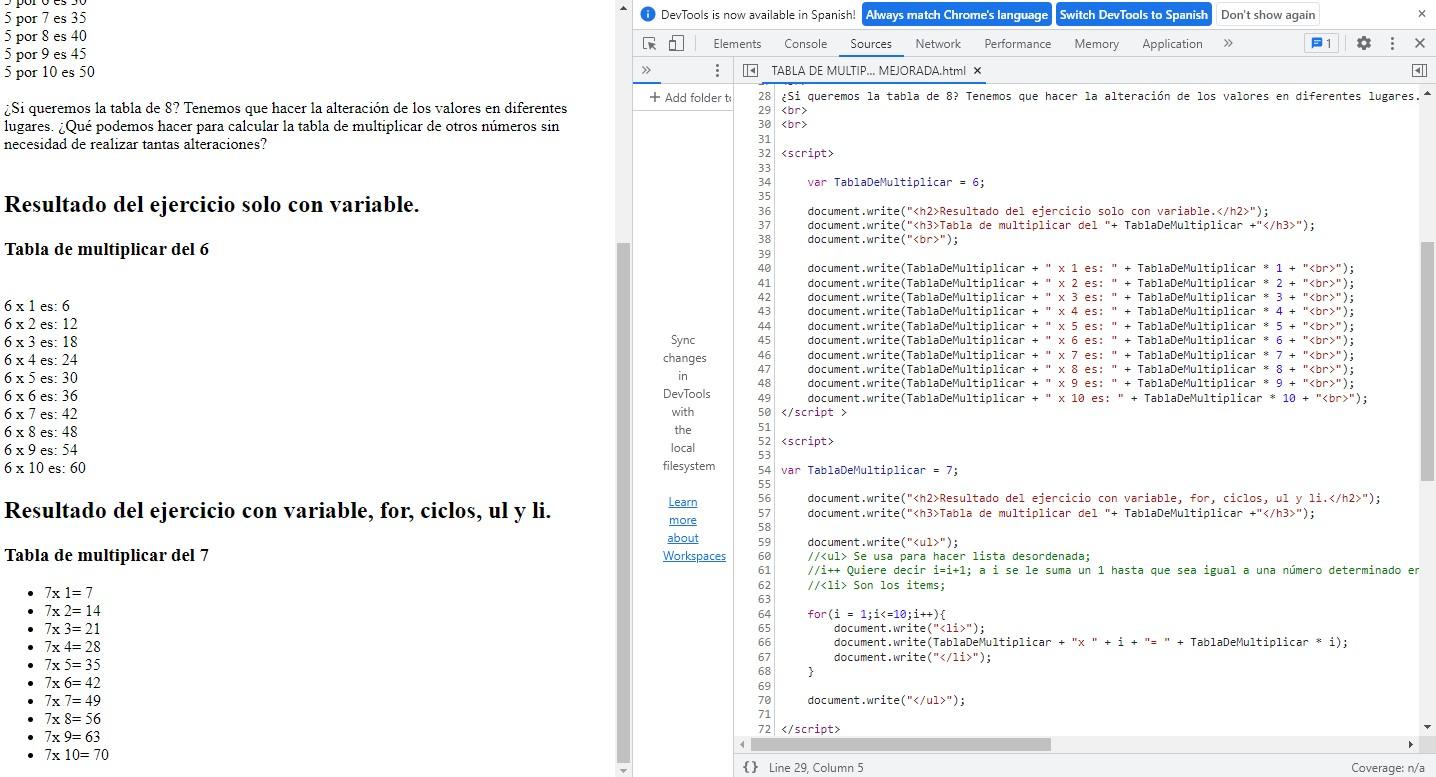Click heading 'Resultado del ejercicio solo con variable.'
Image resolution: width=1436 pixels, height=777 pixels.
[x=211, y=205]
